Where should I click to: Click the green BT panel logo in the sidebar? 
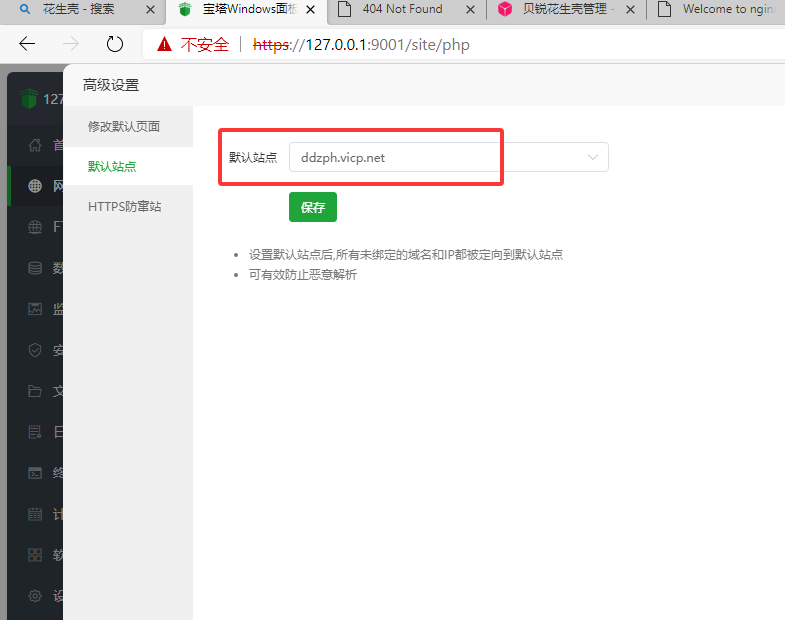click(29, 98)
